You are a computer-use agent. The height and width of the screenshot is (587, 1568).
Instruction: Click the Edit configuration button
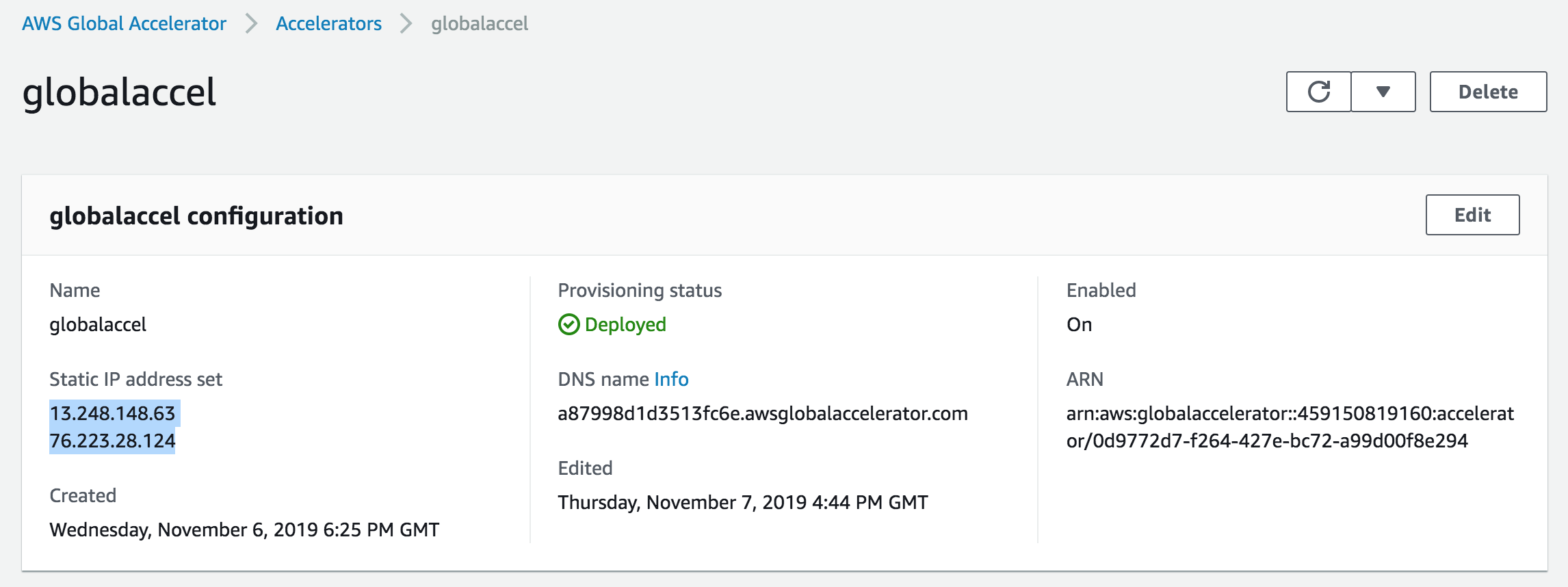(x=1472, y=215)
